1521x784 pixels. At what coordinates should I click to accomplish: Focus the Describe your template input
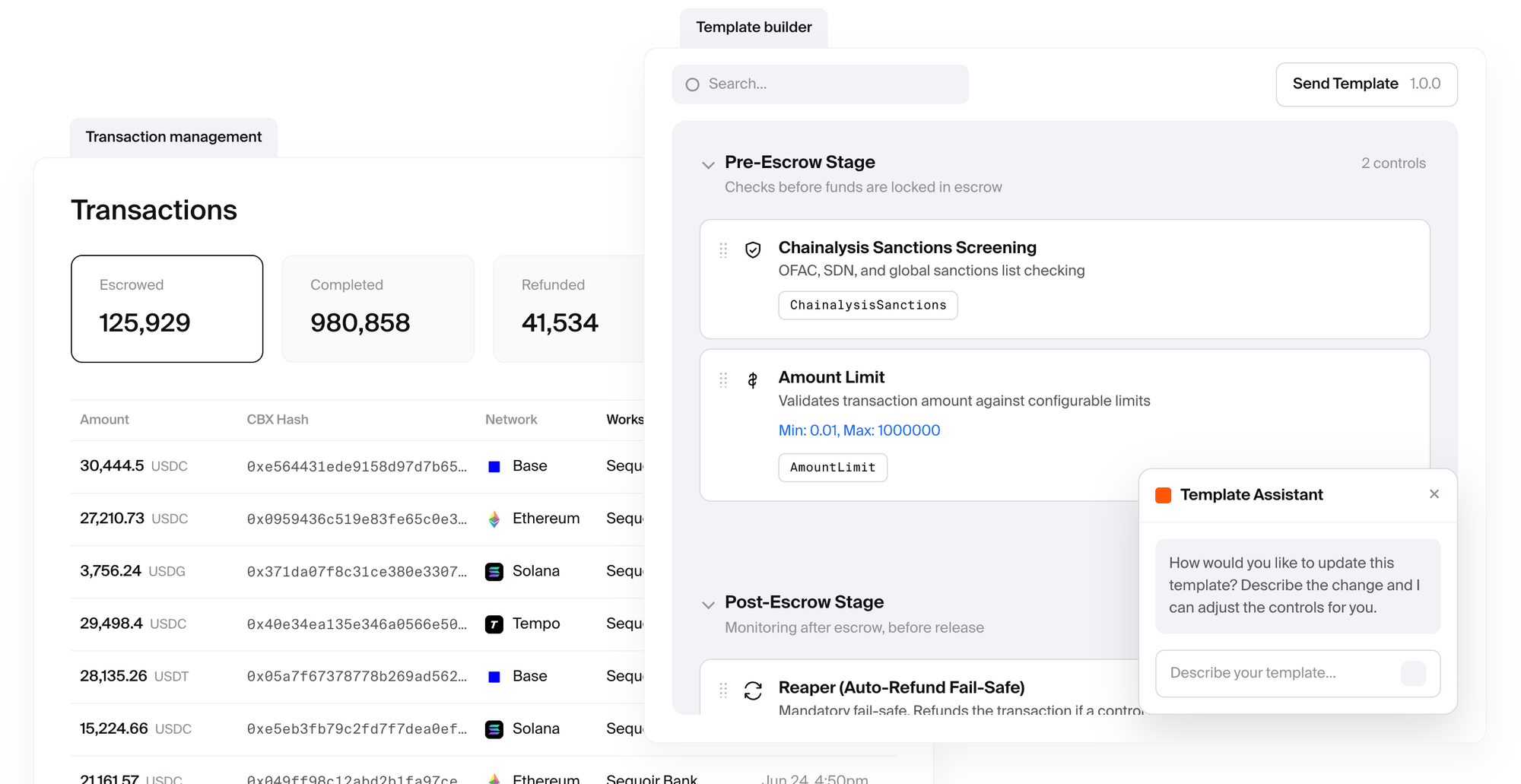1297,673
